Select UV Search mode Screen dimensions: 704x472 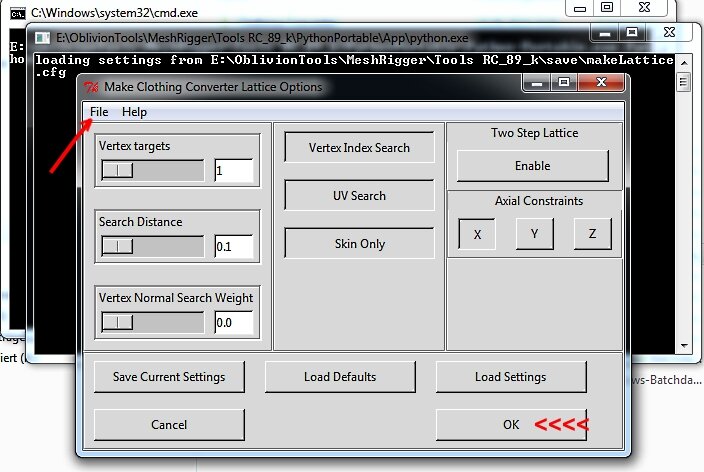tap(359, 196)
